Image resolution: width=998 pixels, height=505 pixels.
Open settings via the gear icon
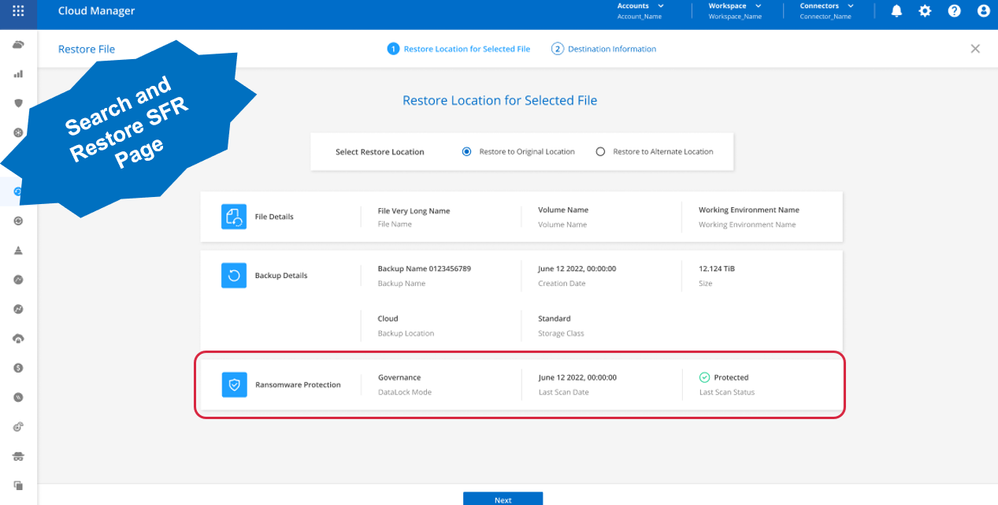[925, 11]
